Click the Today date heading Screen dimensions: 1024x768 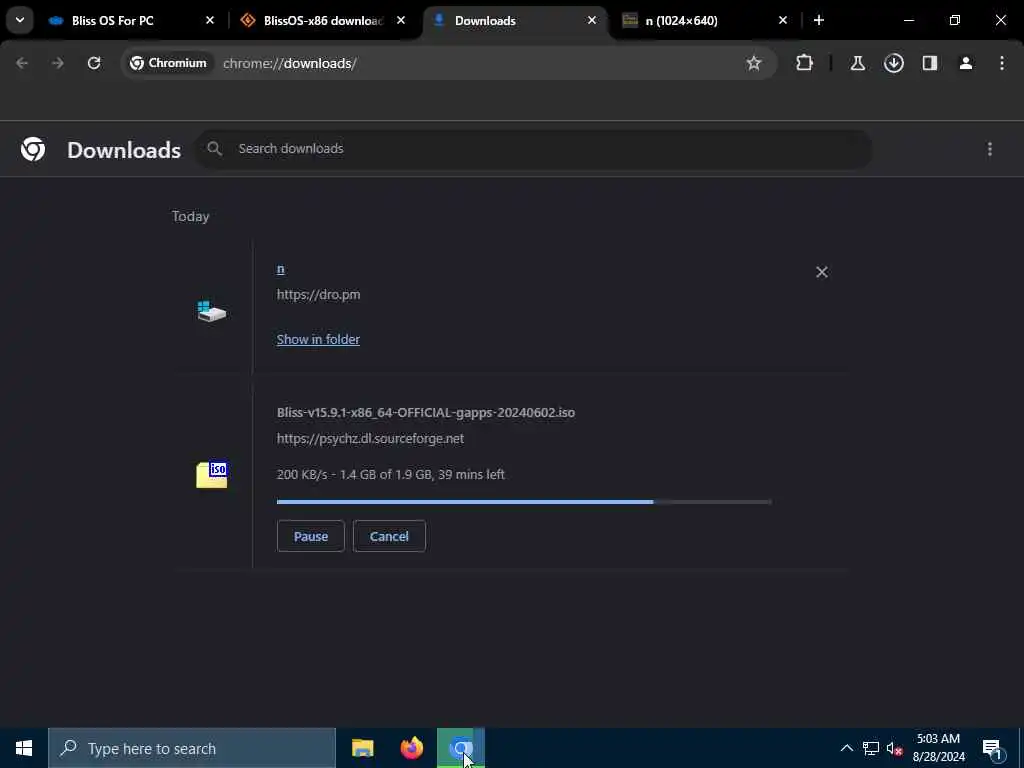(x=191, y=216)
